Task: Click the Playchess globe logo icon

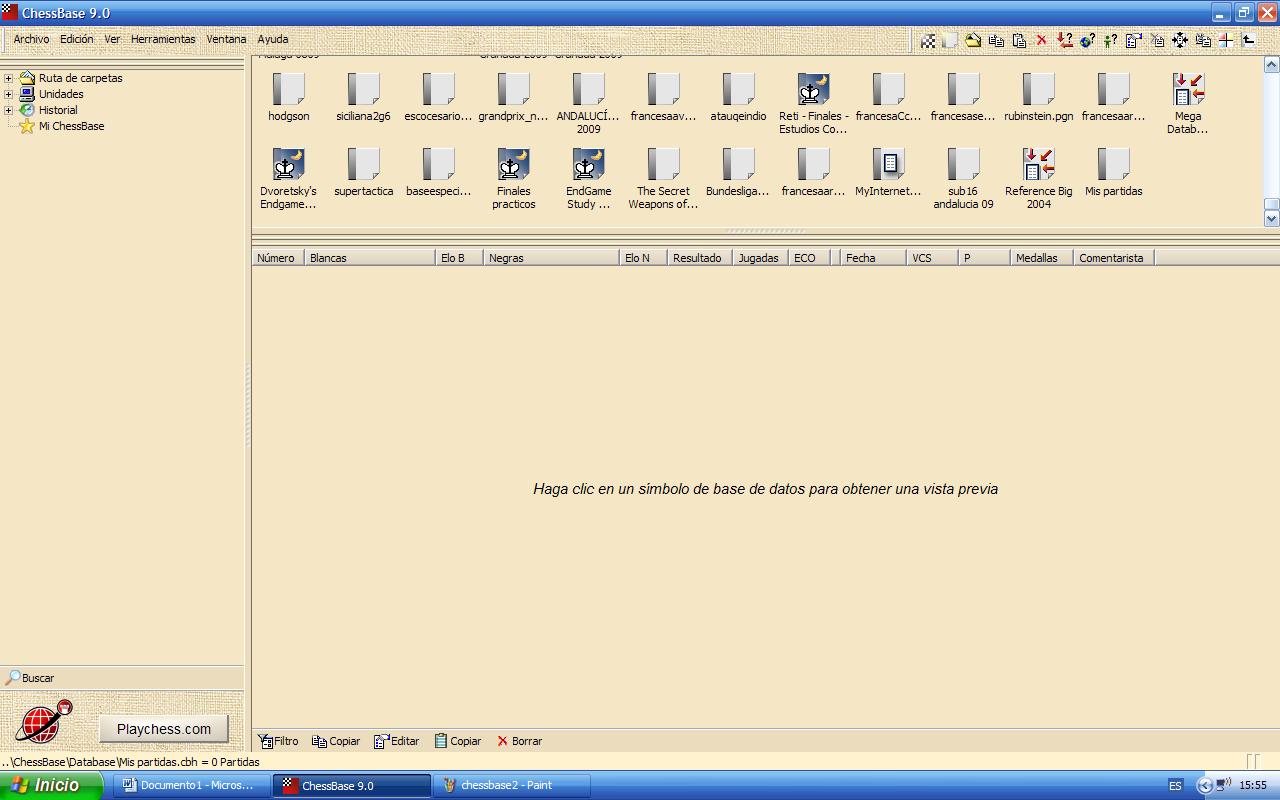Action: (43, 722)
